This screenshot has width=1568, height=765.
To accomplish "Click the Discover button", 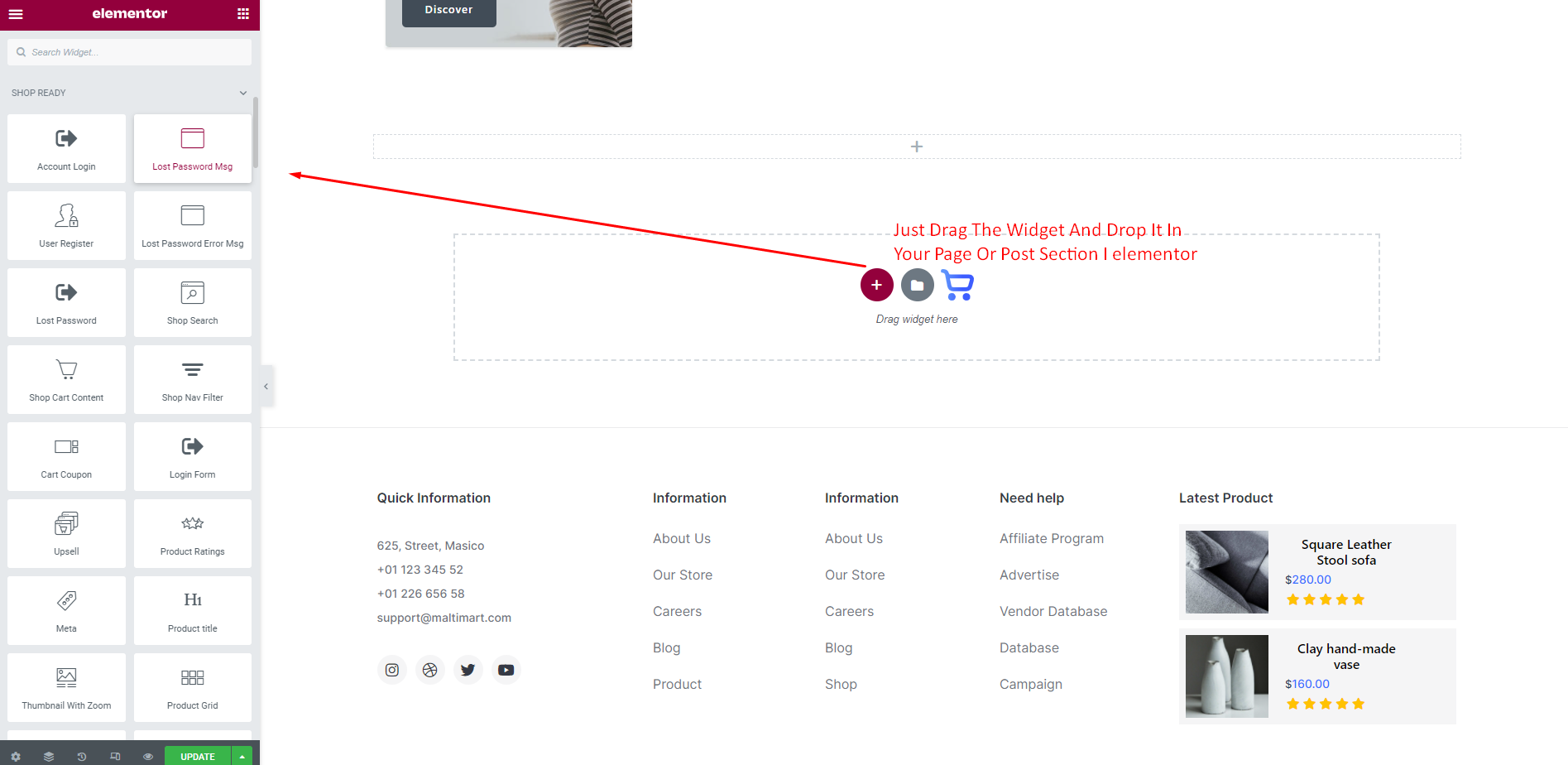I will (448, 11).
